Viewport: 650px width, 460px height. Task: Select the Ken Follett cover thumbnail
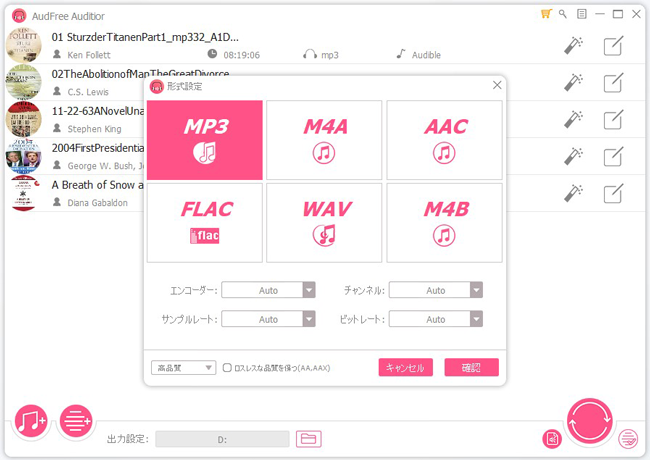23,45
